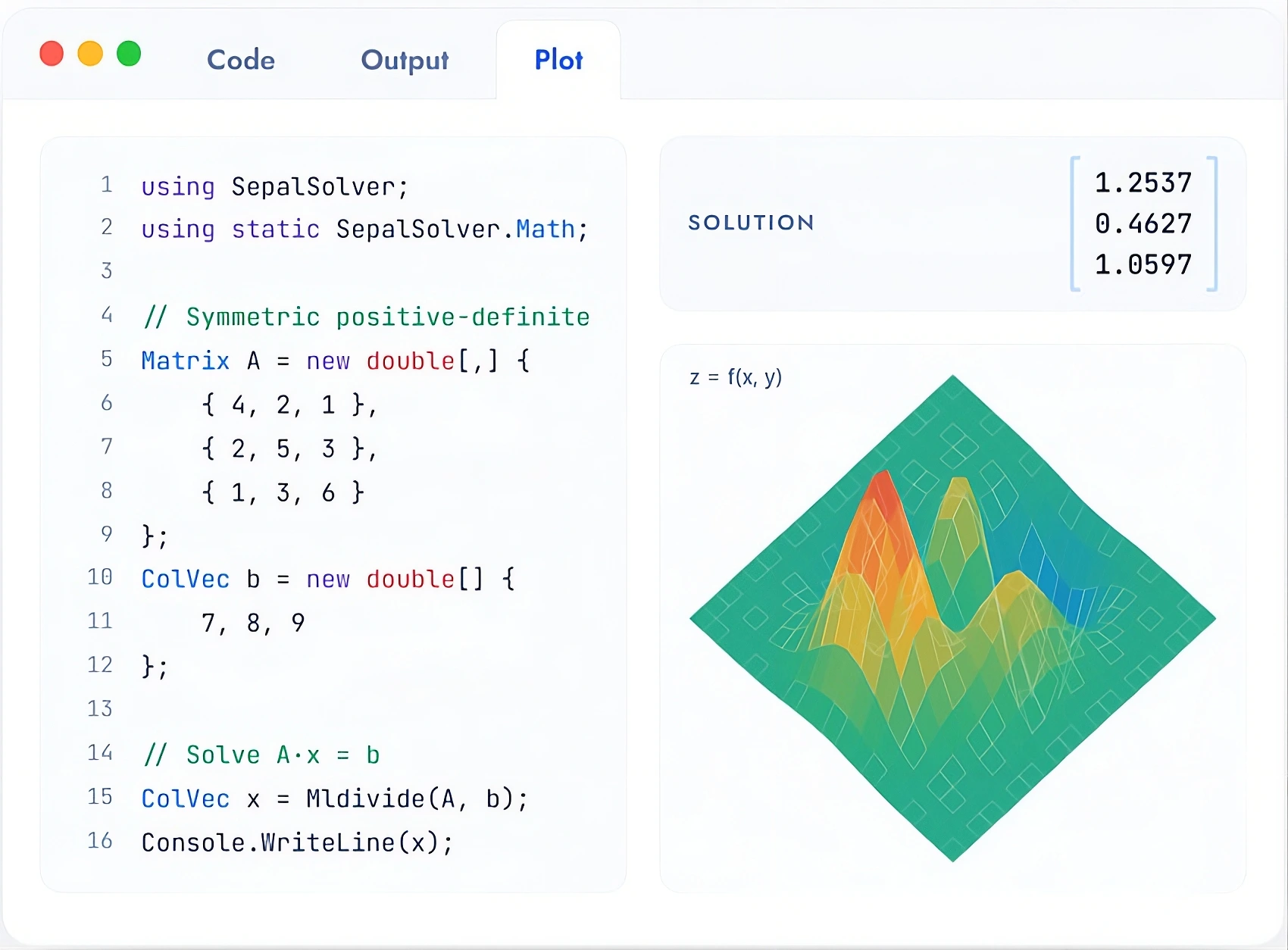
Task: Switch to the Code tab
Action: click(241, 60)
